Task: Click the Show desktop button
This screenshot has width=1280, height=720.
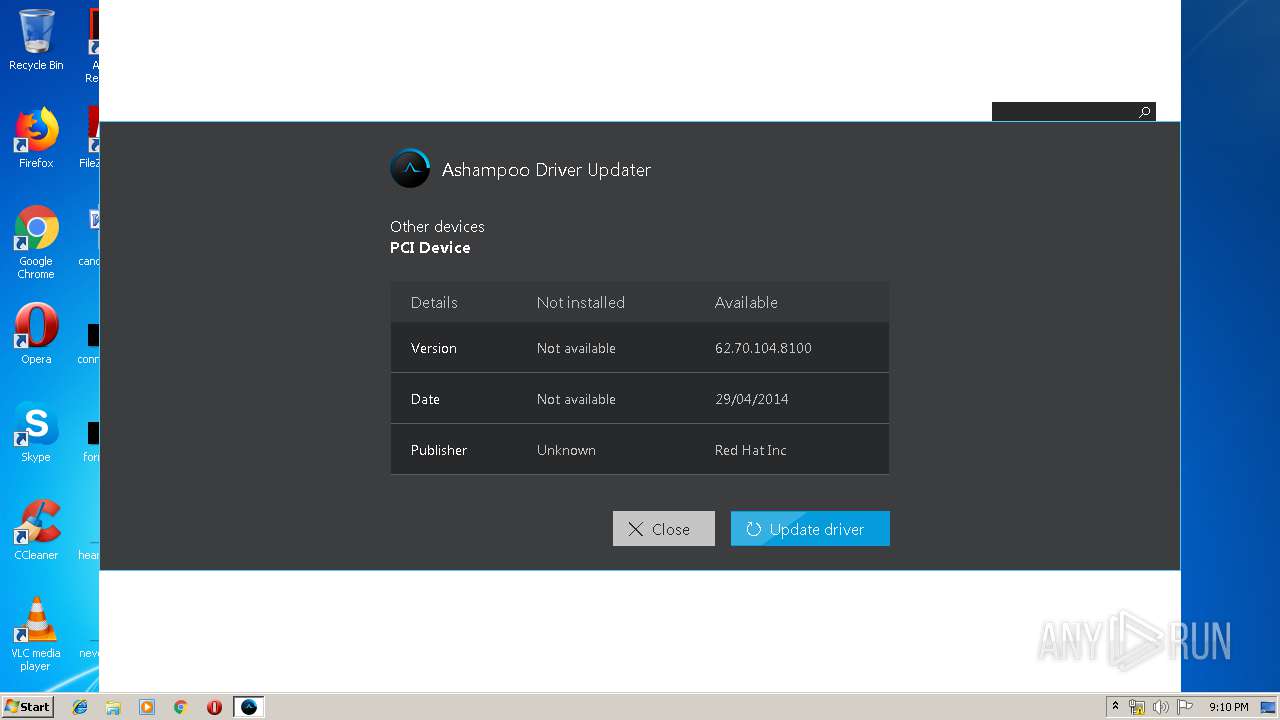Action: coord(1269,707)
